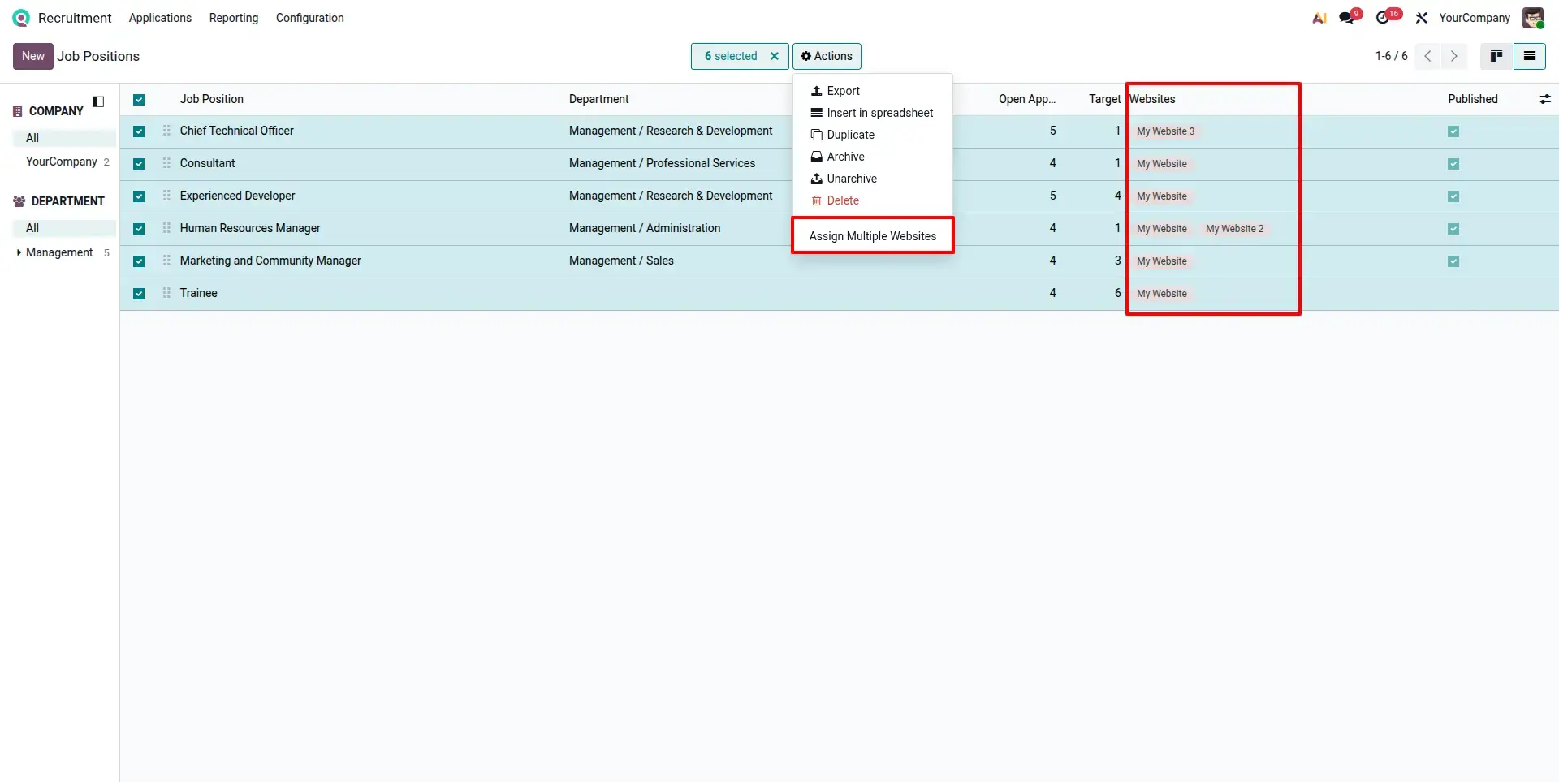The width and height of the screenshot is (1559, 784).
Task: Grab drag handle of Consultant row
Action: click(x=166, y=163)
